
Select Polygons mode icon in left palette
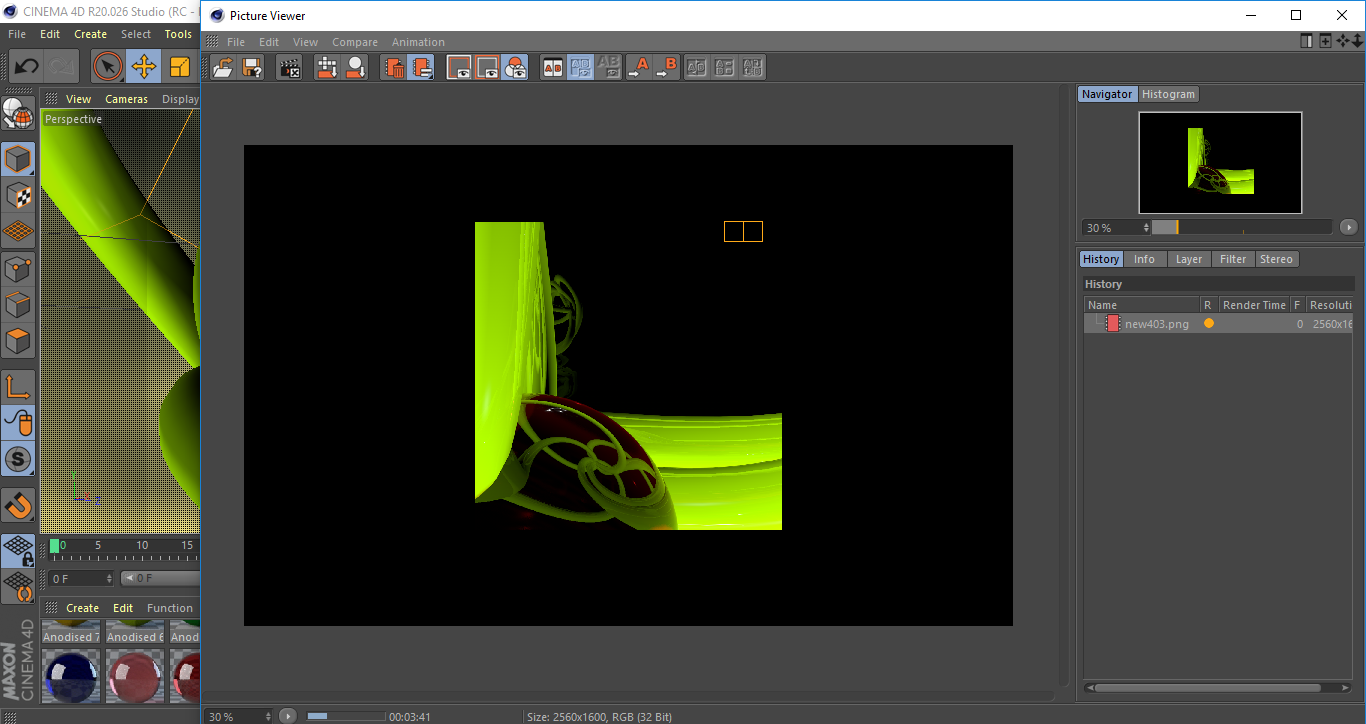(x=18, y=341)
